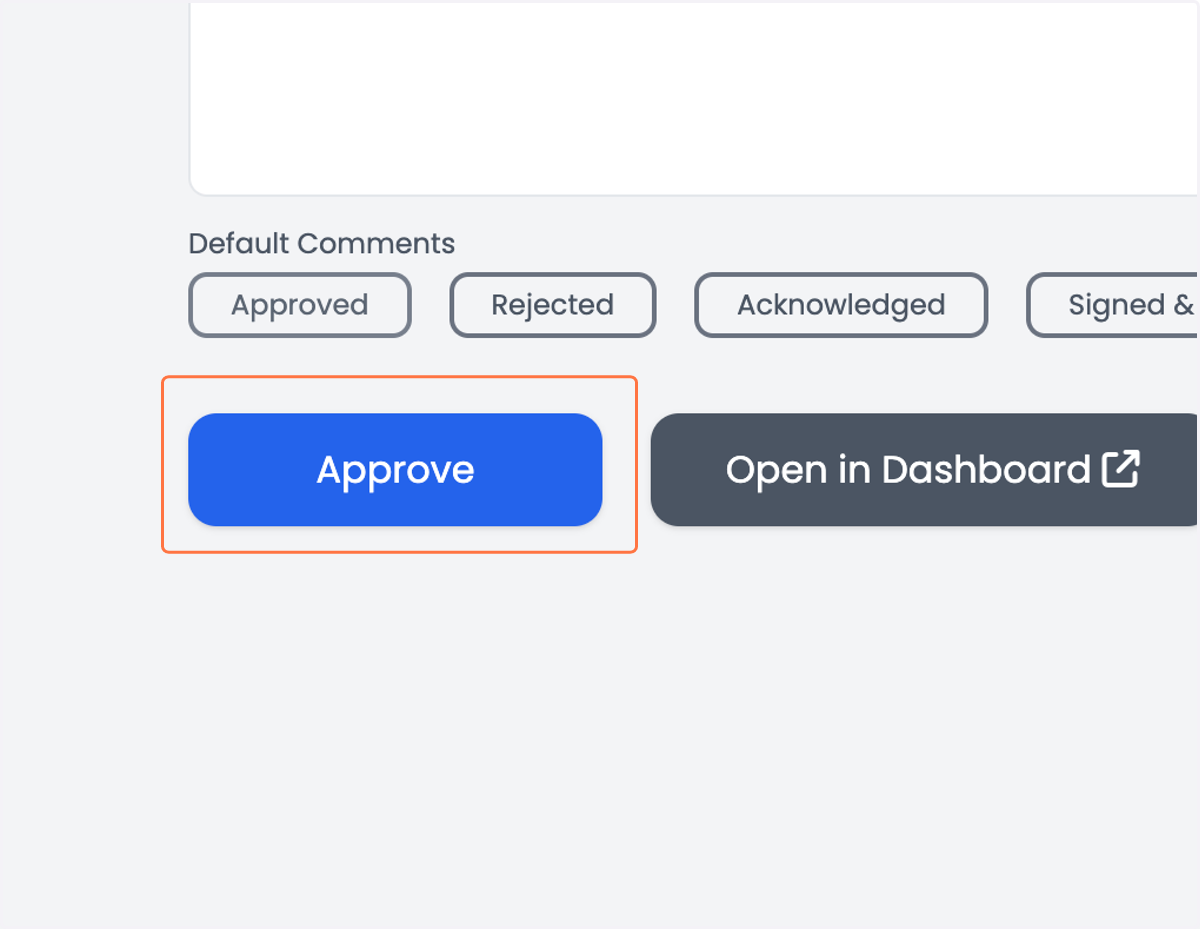
Task: Open in Dashboard button
Action: [925, 469]
